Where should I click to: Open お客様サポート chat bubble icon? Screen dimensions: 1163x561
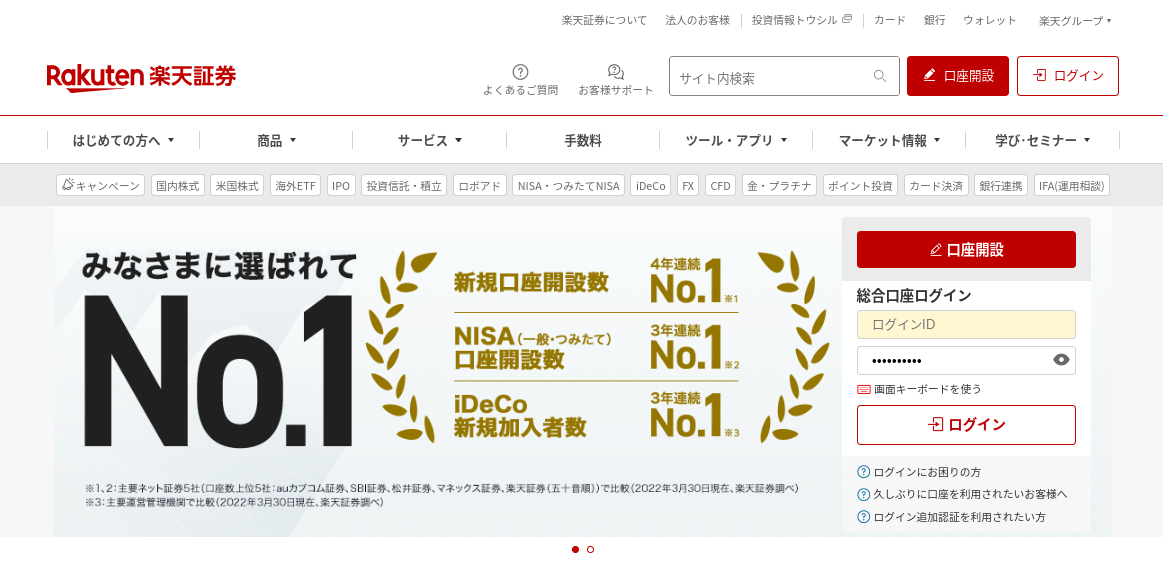click(x=616, y=72)
